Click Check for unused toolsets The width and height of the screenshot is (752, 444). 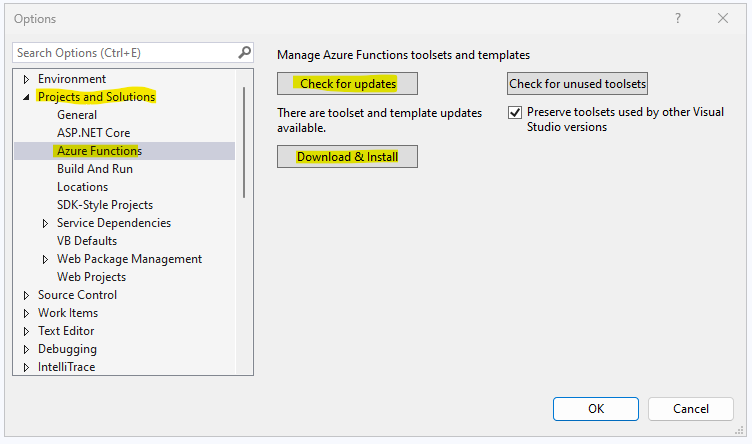(x=577, y=84)
